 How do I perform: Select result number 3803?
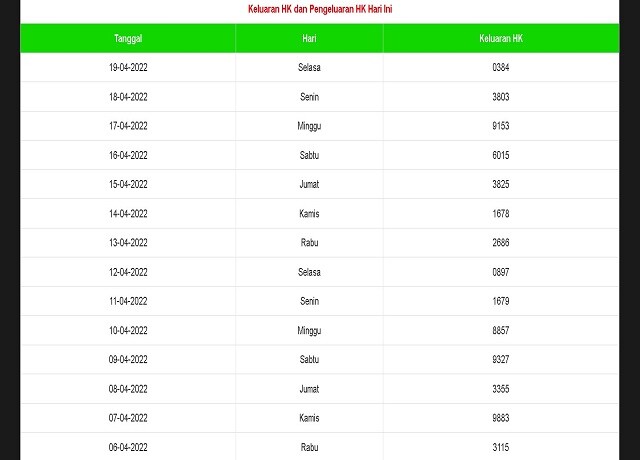click(501, 96)
